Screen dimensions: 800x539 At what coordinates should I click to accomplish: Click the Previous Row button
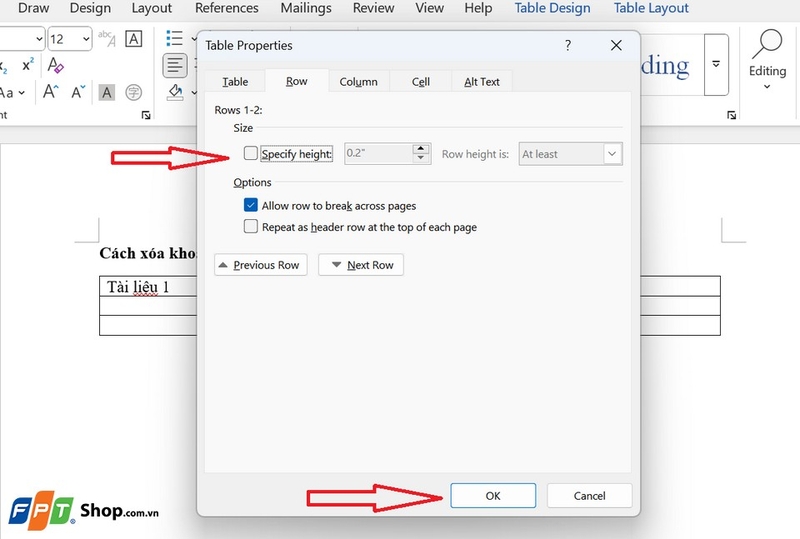261,265
